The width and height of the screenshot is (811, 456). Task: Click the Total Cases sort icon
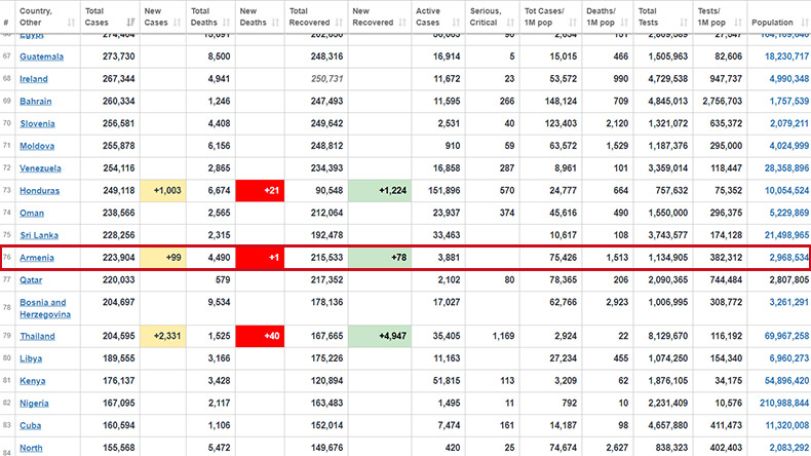pyautogui.click(x=131, y=22)
